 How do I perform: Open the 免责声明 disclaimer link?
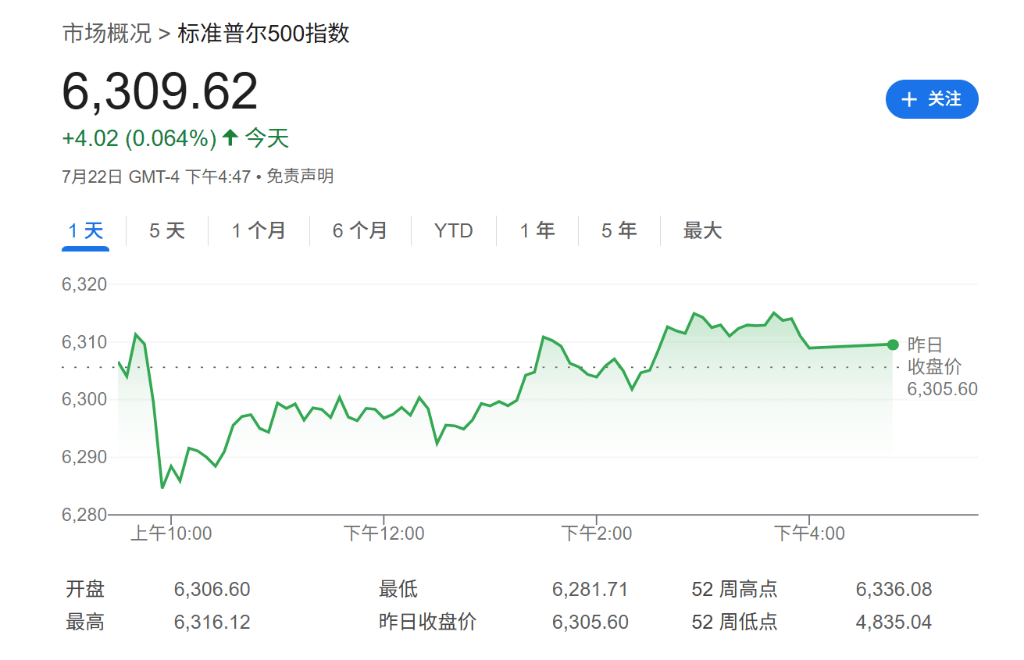[300, 176]
